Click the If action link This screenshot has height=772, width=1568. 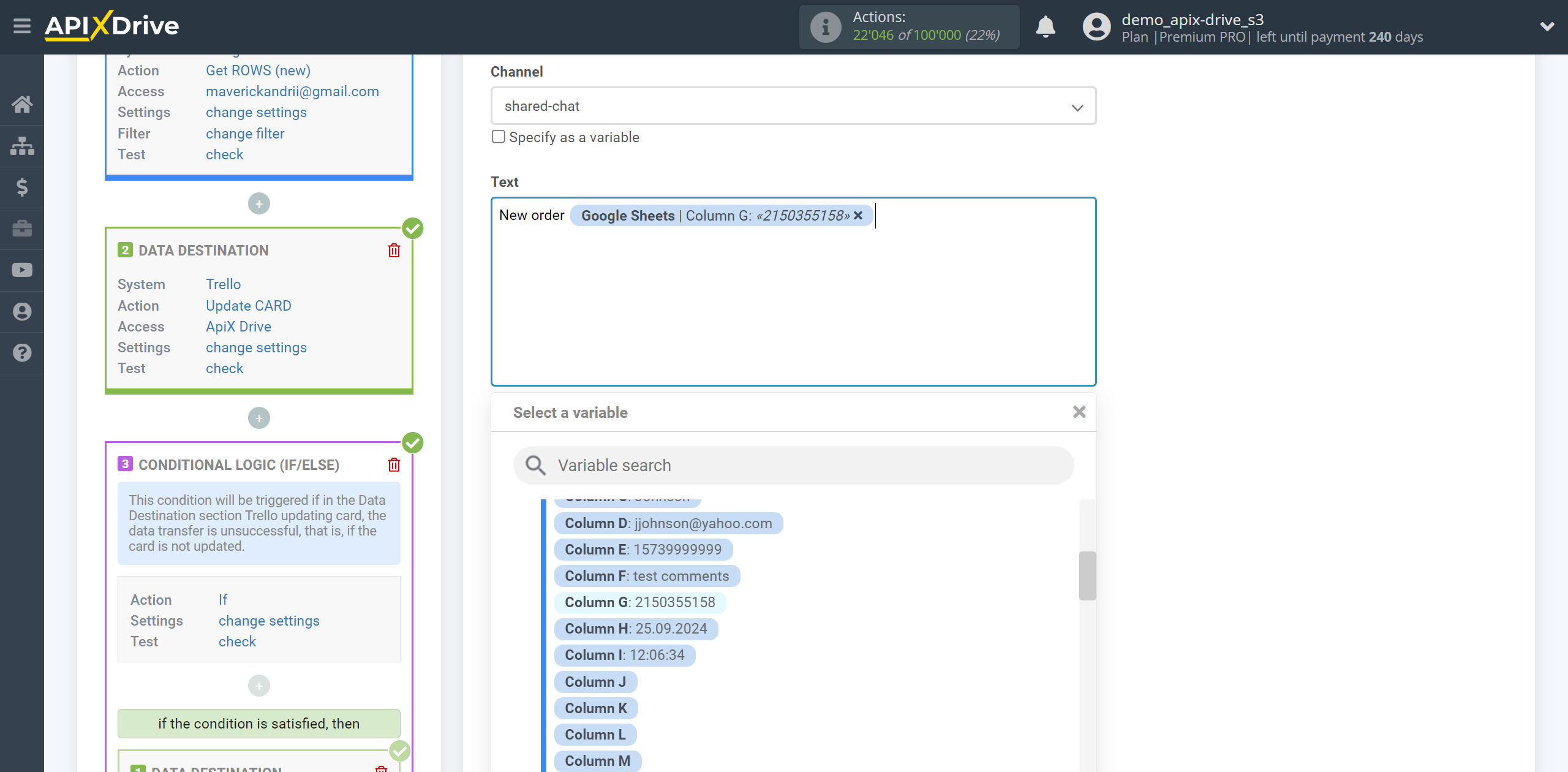[223, 600]
